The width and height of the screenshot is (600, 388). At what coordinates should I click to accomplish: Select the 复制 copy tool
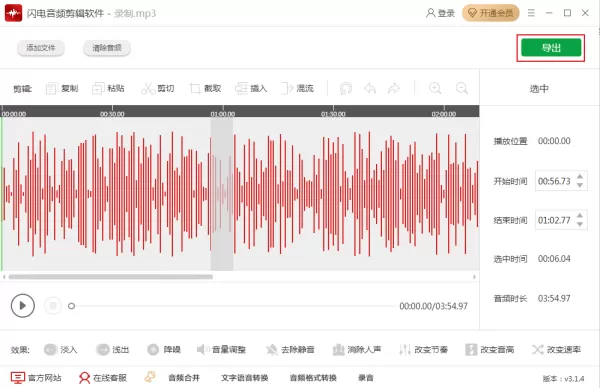coord(62,88)
